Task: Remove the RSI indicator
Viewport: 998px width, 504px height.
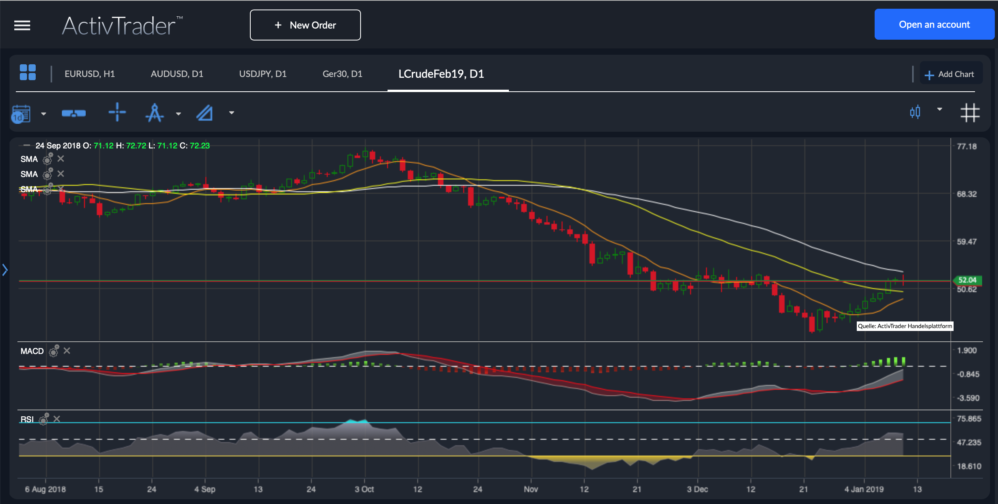Action: pyautogui.click(x=57, y=419)
